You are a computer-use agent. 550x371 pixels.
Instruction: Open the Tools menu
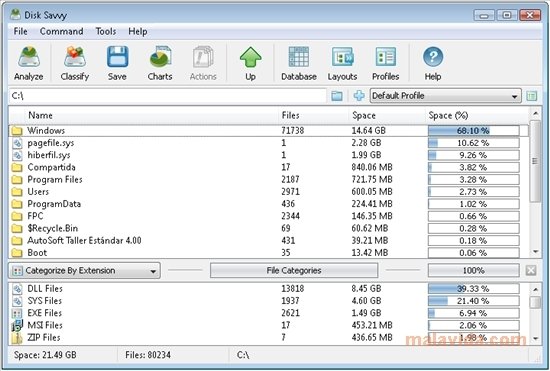(x=106, y=31)
